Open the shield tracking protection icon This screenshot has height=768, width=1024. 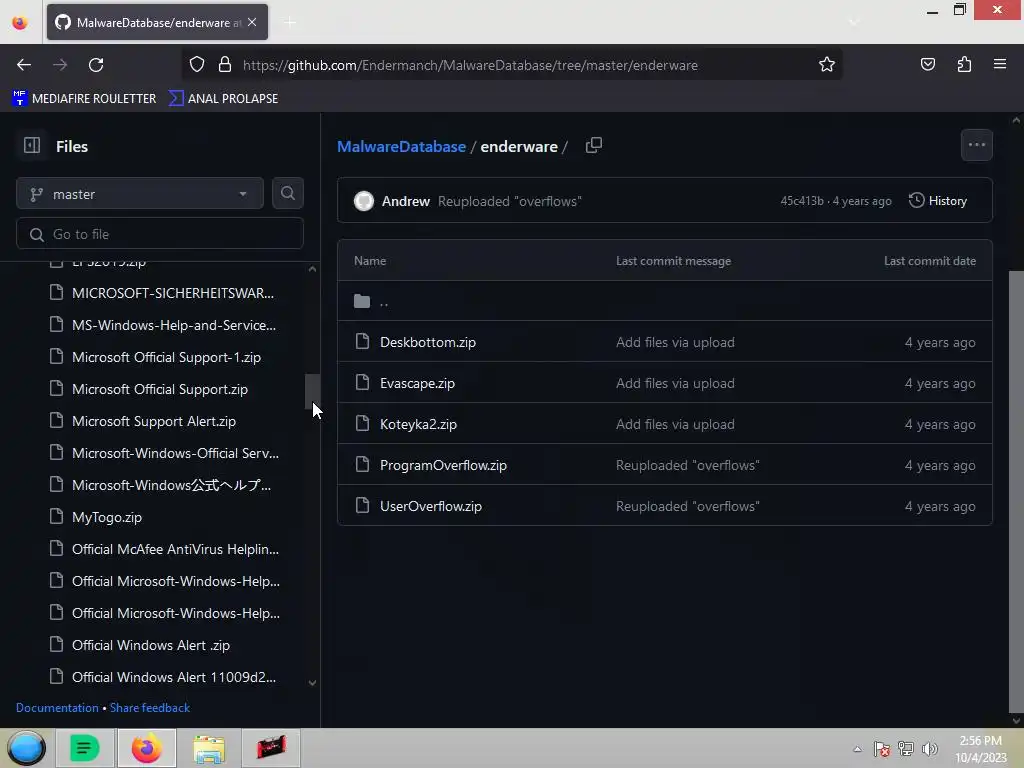point(197,65)
